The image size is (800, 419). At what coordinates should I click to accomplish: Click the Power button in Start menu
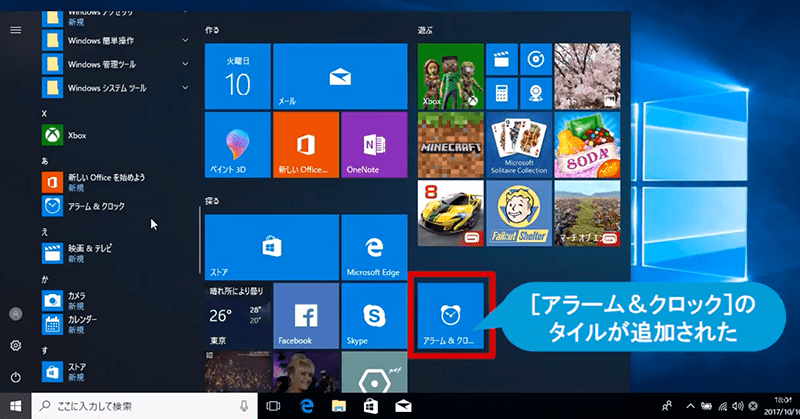(16, 377)
